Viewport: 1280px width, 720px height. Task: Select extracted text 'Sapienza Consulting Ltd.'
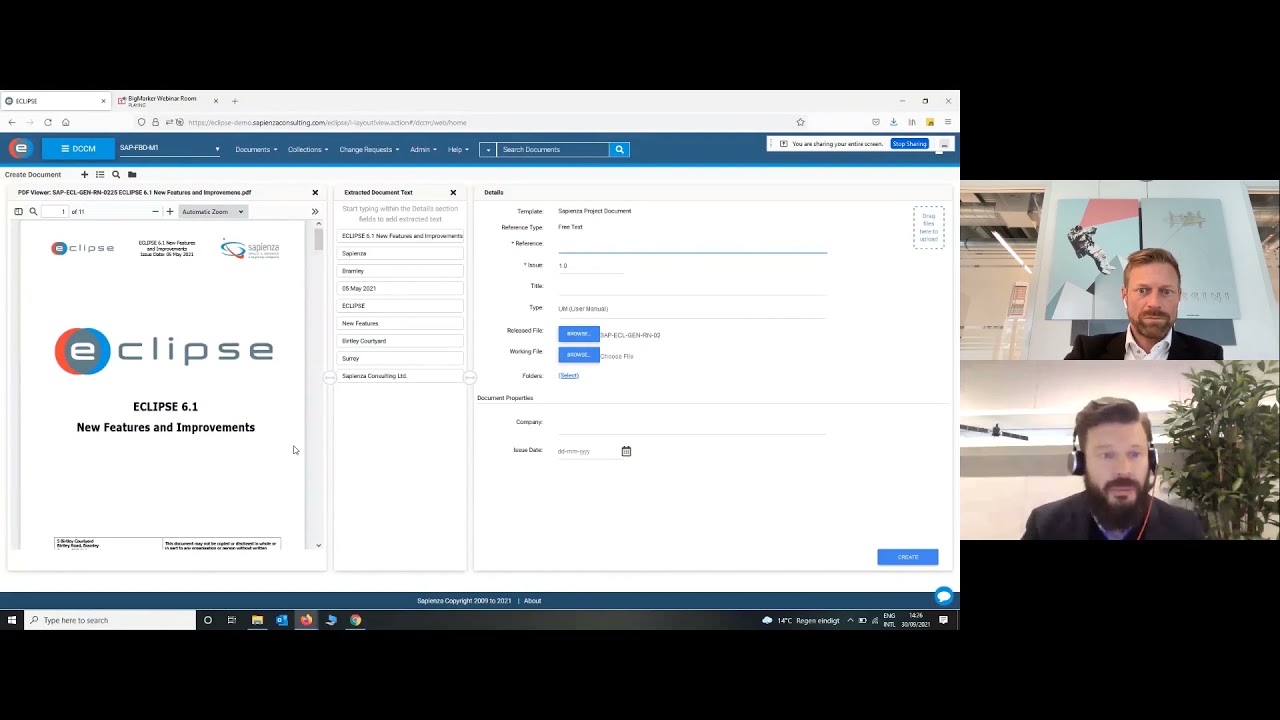coord(402,376)
